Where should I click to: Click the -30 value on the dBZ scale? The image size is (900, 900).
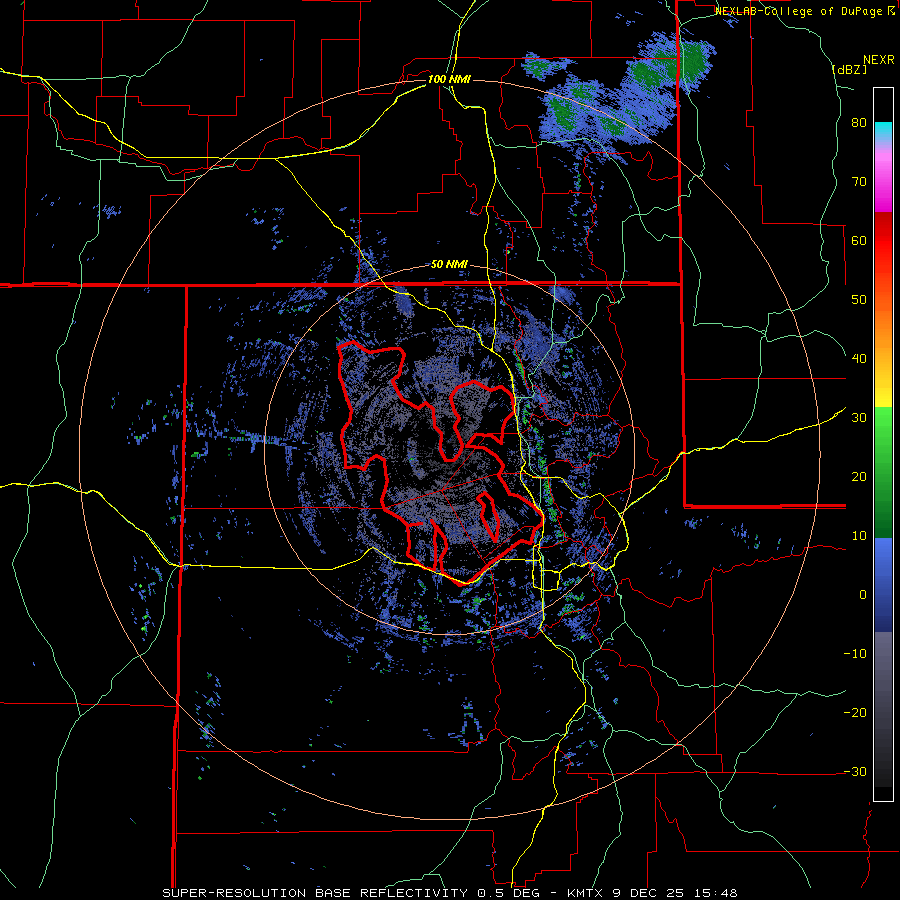tap(855, 771)
